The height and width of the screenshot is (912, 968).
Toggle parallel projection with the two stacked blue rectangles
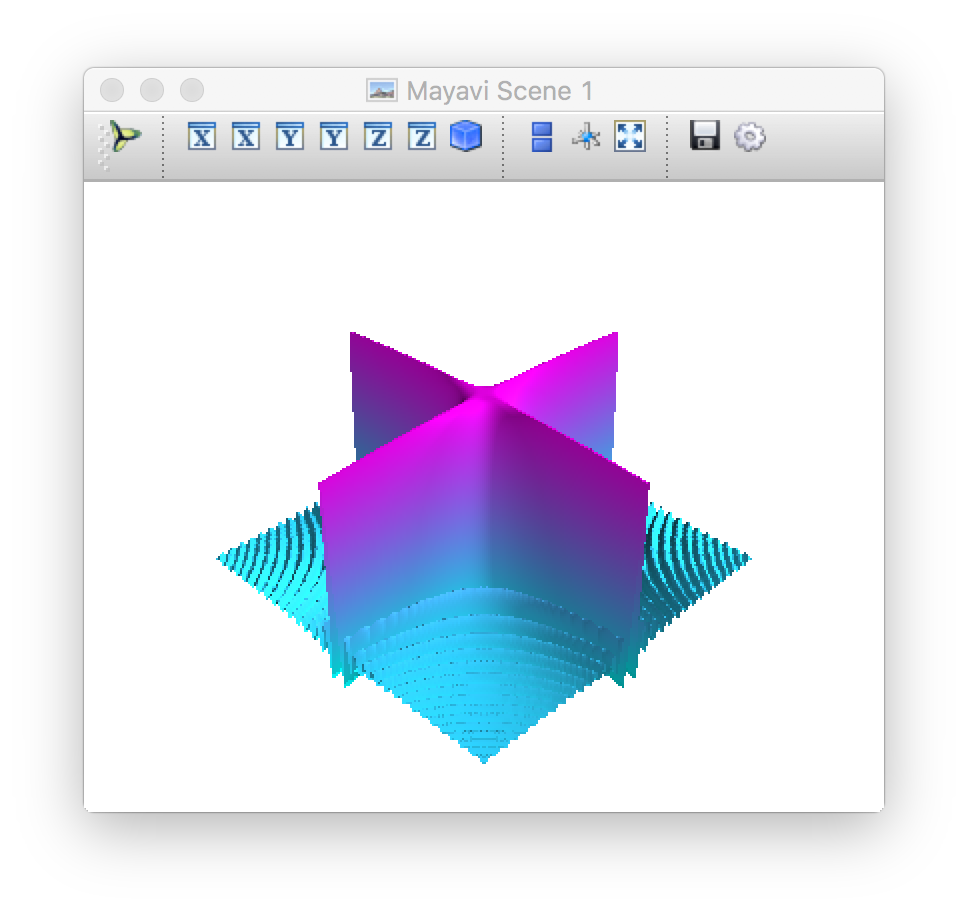(x=542, y=136)
